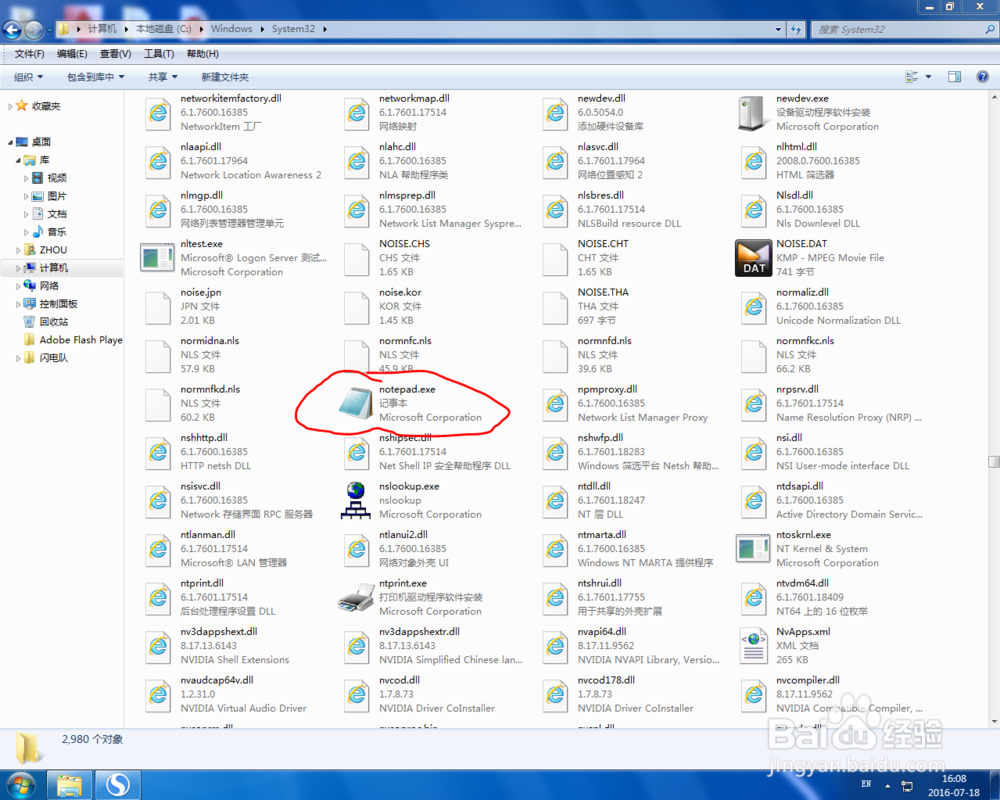Open the 组织 dropdown menu
Screen dimensions: 1000x800
tap(29, 77)
